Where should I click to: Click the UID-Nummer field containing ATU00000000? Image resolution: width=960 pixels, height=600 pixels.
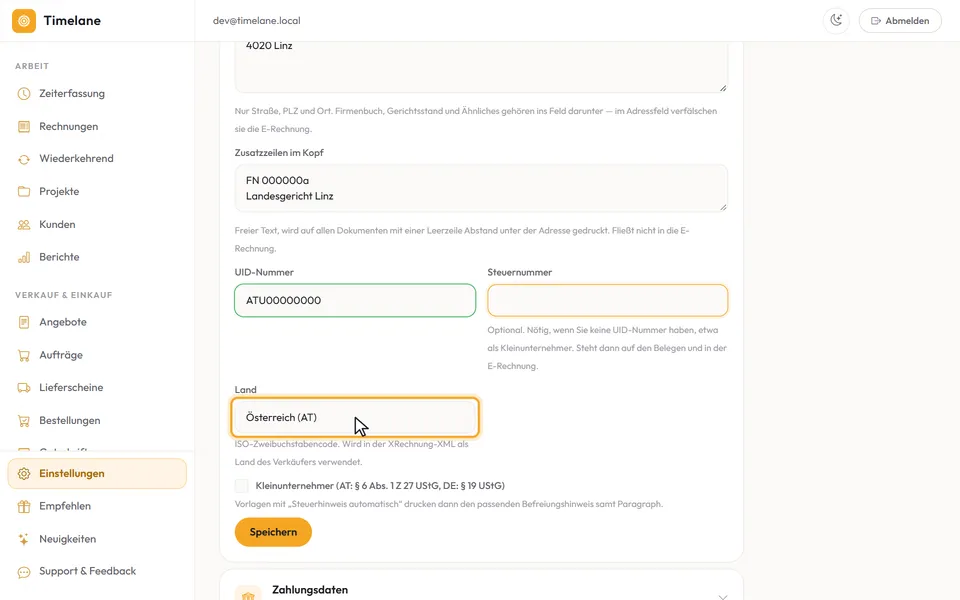point(355,300)
